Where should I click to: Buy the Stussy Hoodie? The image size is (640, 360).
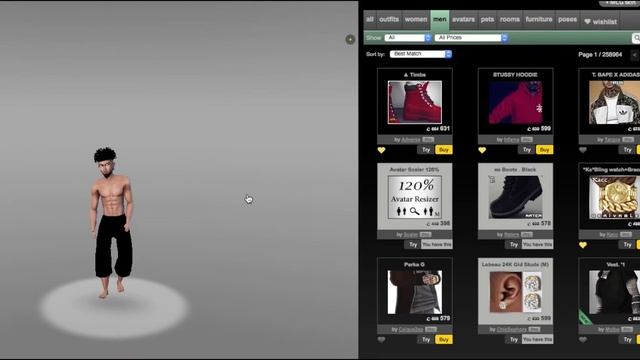544,150
